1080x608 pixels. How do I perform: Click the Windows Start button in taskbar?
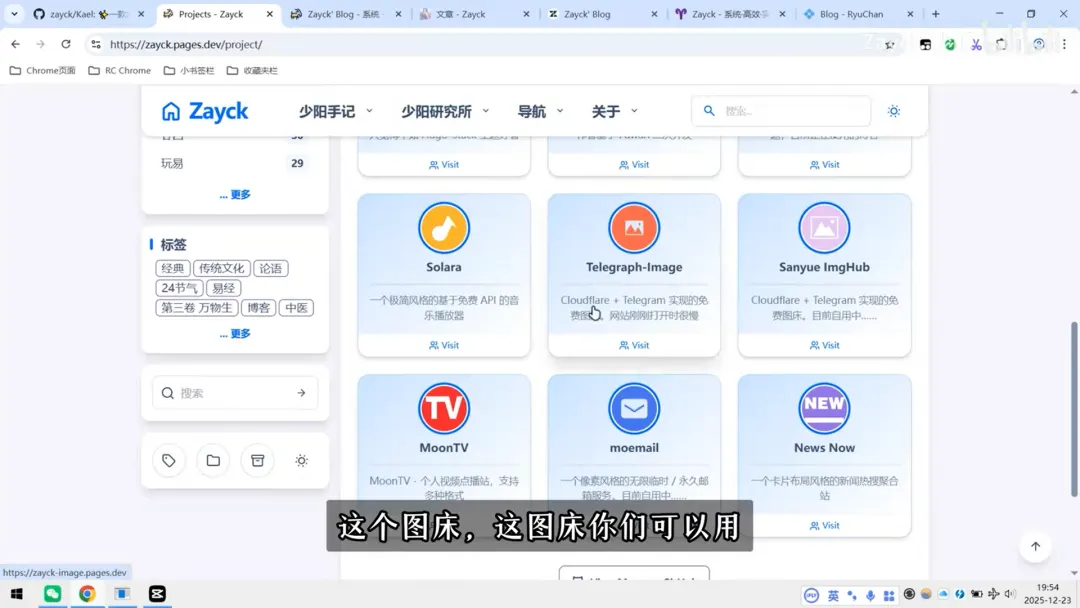[17, 594]
